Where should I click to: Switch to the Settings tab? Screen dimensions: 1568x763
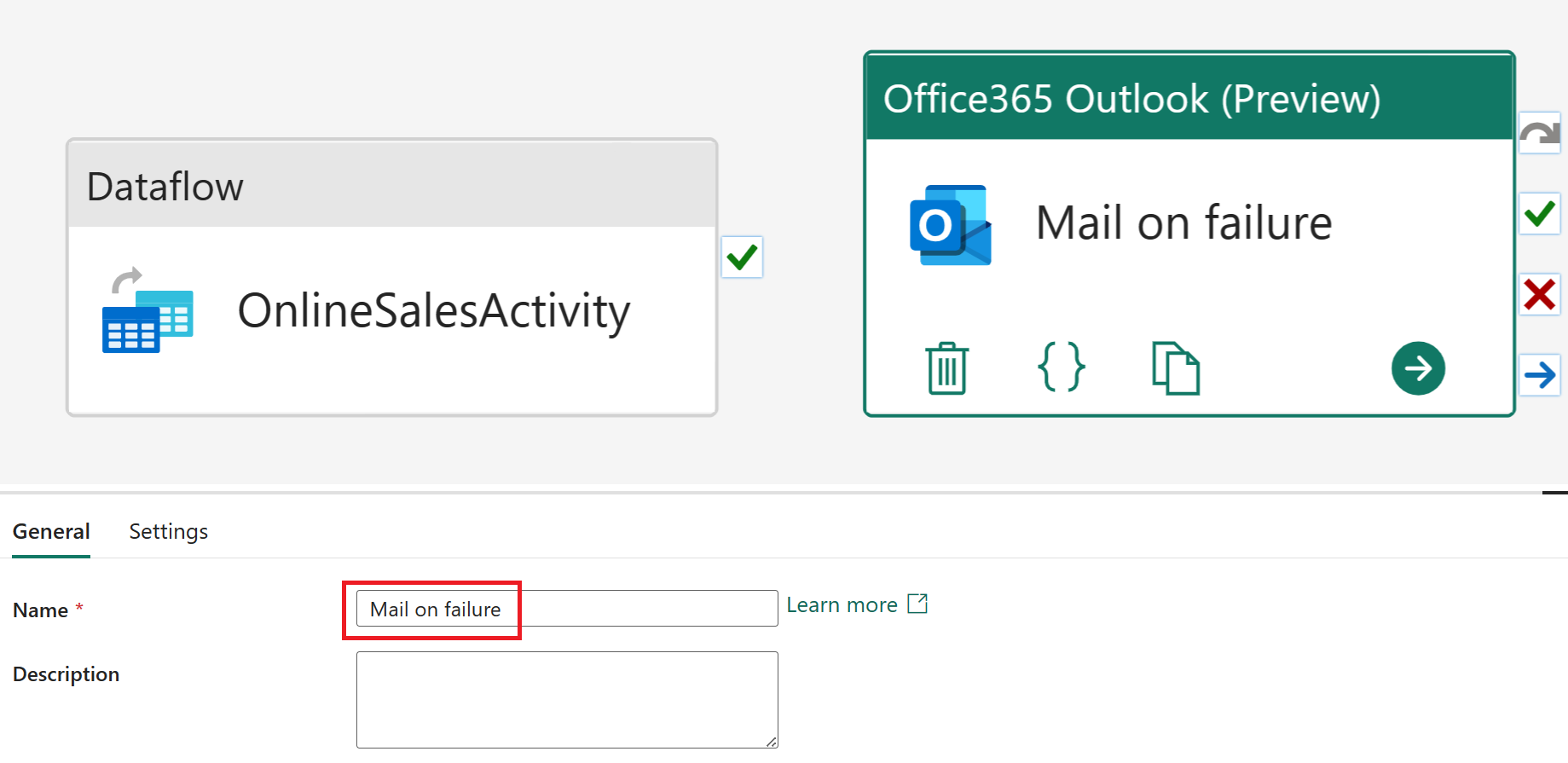[x=168, y=532]
